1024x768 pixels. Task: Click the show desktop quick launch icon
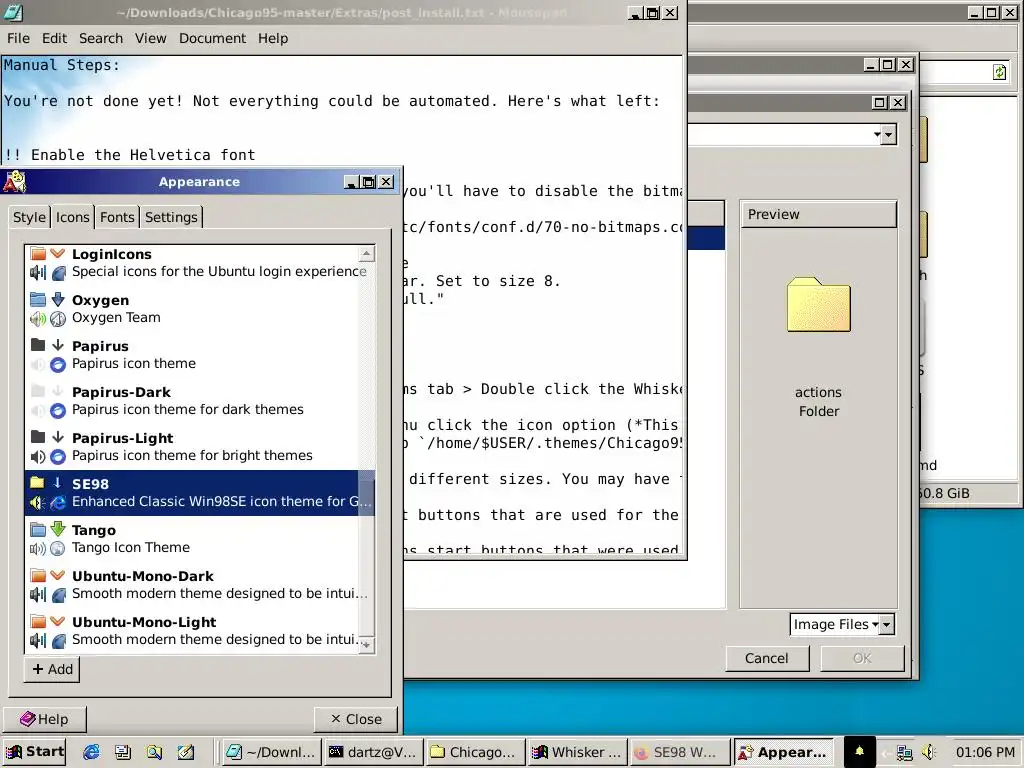(122, 752)
